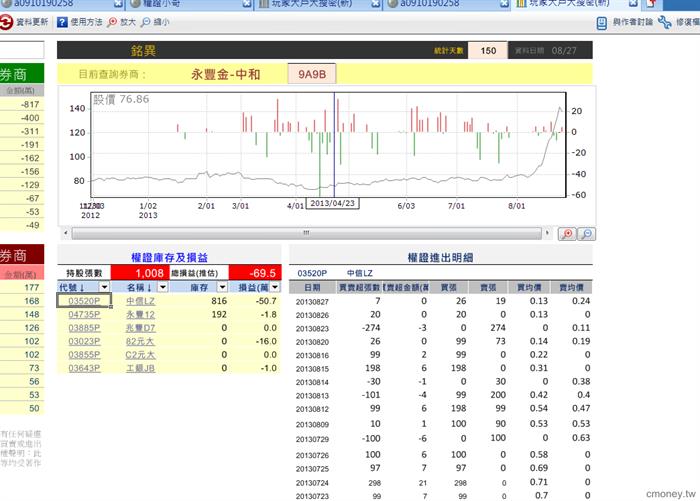Open the 使用方法 help icon
Viewport: 700px width, 501px height.
[x=62, y=22]
